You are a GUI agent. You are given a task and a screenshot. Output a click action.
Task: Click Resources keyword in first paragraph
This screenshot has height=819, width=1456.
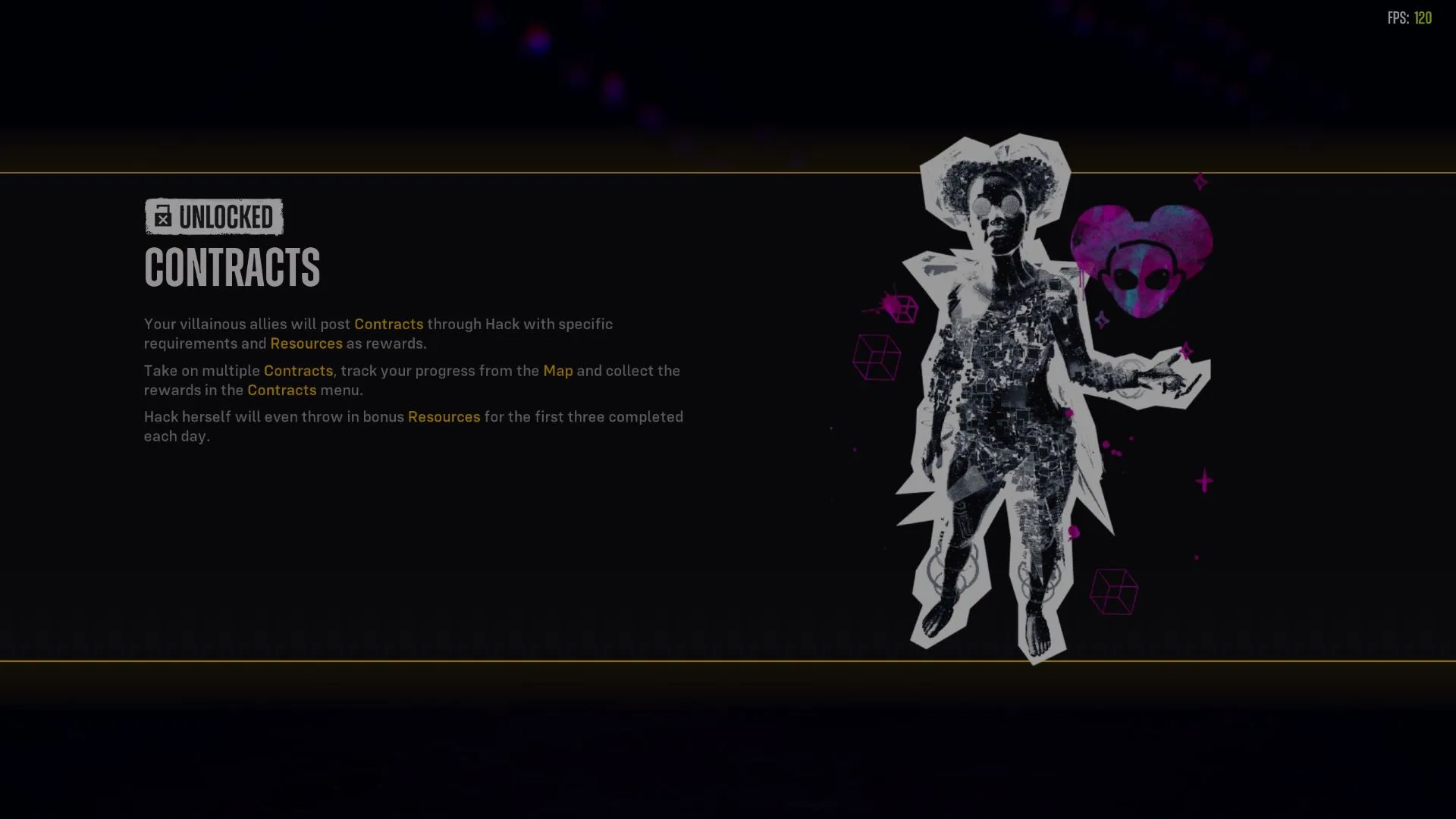[x=306, y=344]
